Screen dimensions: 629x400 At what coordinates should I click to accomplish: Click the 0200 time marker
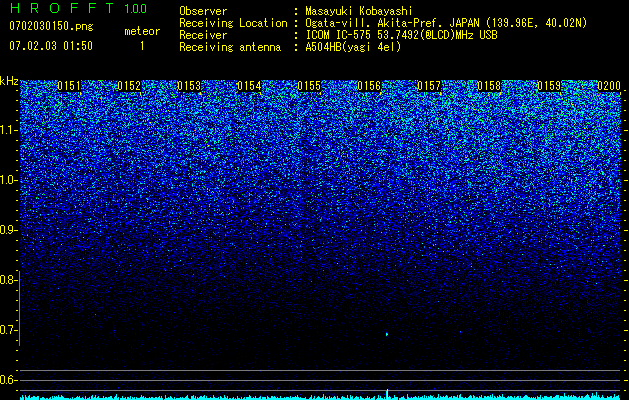[x=609, y=86]
